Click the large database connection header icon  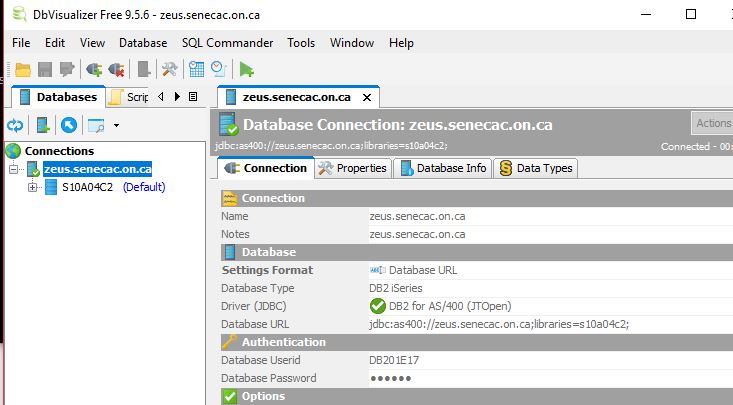tap(229, 124)
